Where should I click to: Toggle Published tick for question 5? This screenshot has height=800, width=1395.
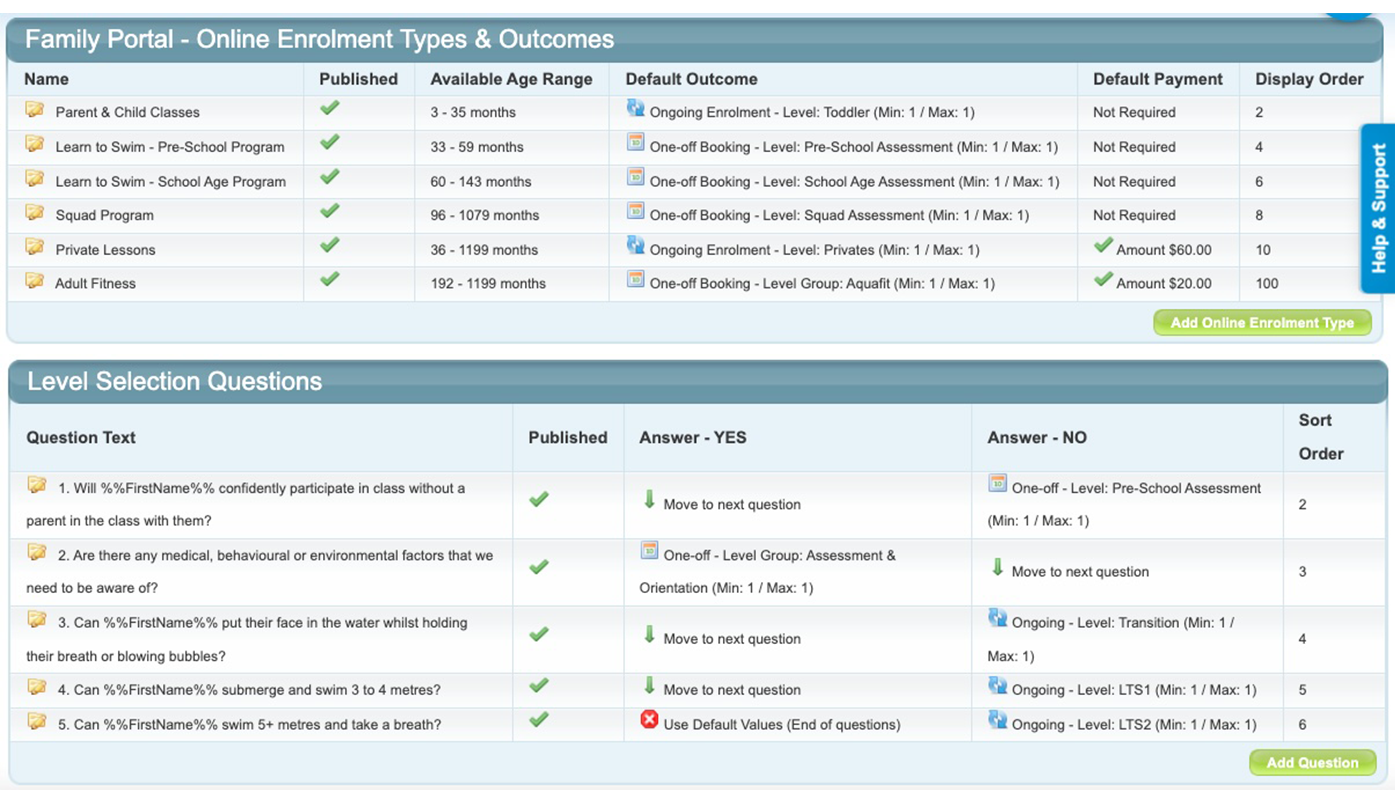539,720
